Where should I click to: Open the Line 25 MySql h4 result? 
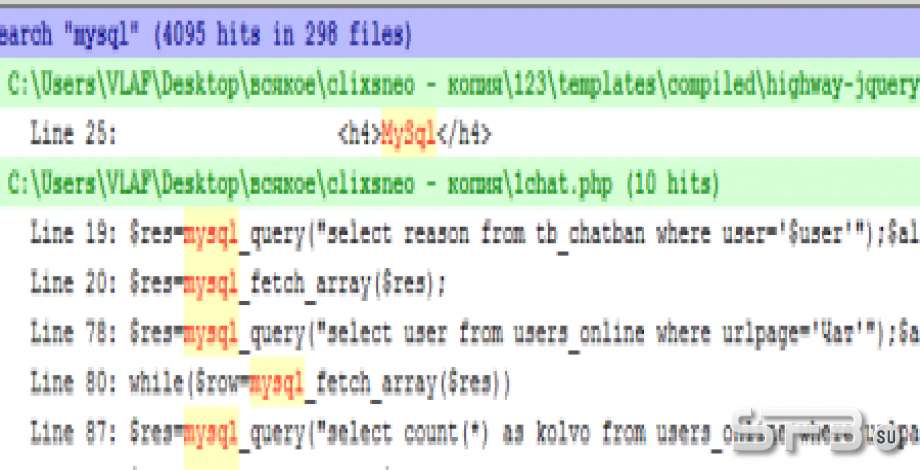point(460,133)
